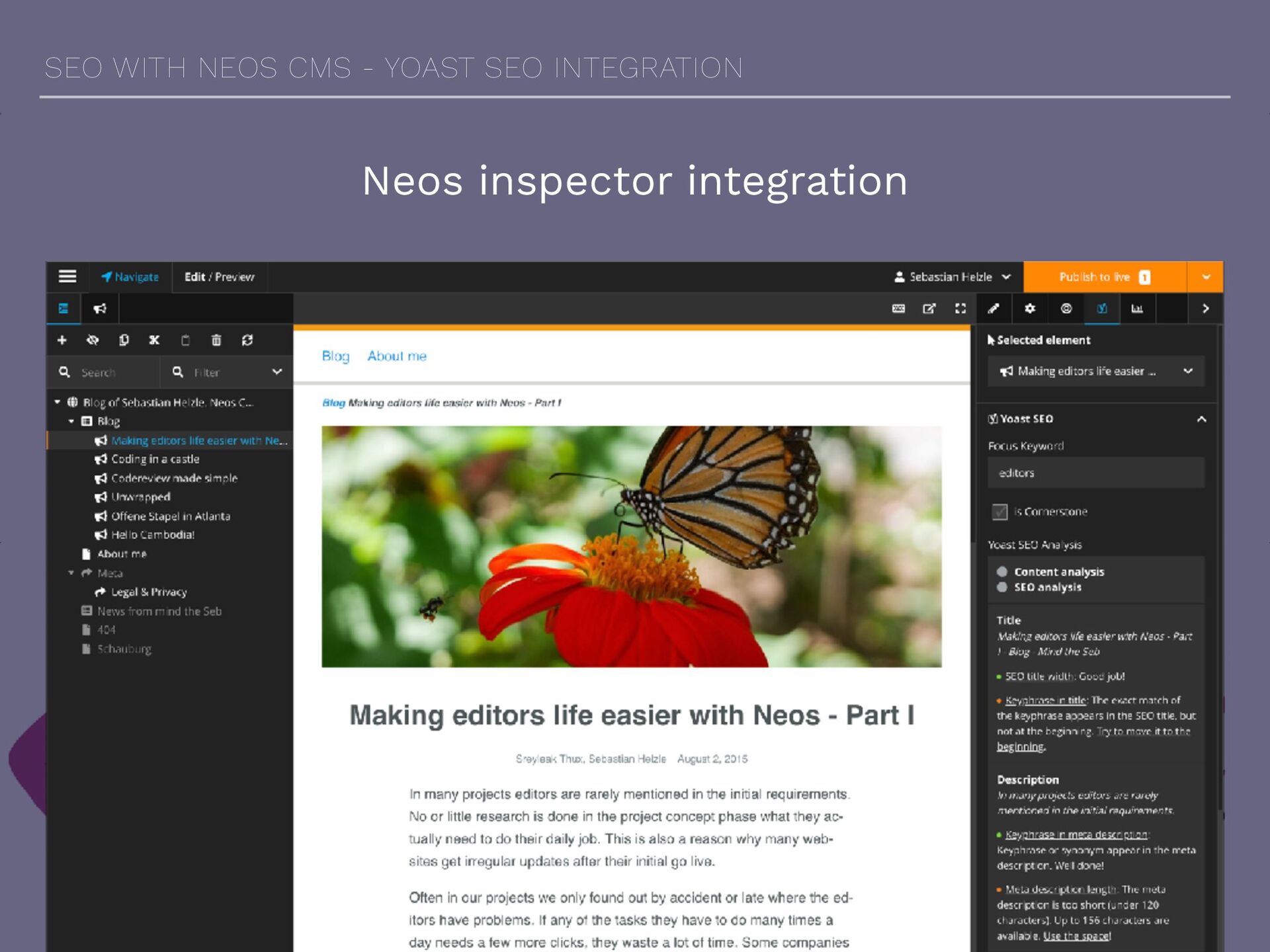Viewport: 1270px width, 952px height.
Task: Toggle Is Cornerstone checkbox
Action: (x=999, y=512)
